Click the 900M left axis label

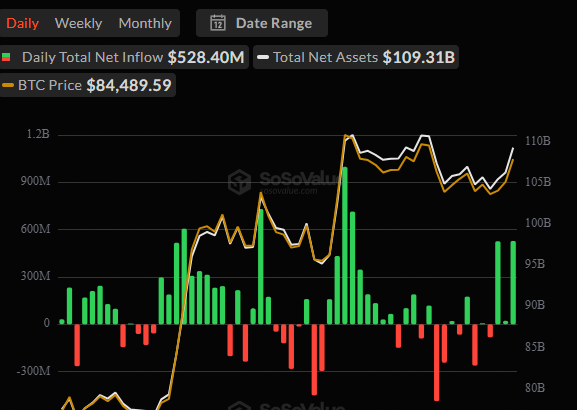(36, 181)
